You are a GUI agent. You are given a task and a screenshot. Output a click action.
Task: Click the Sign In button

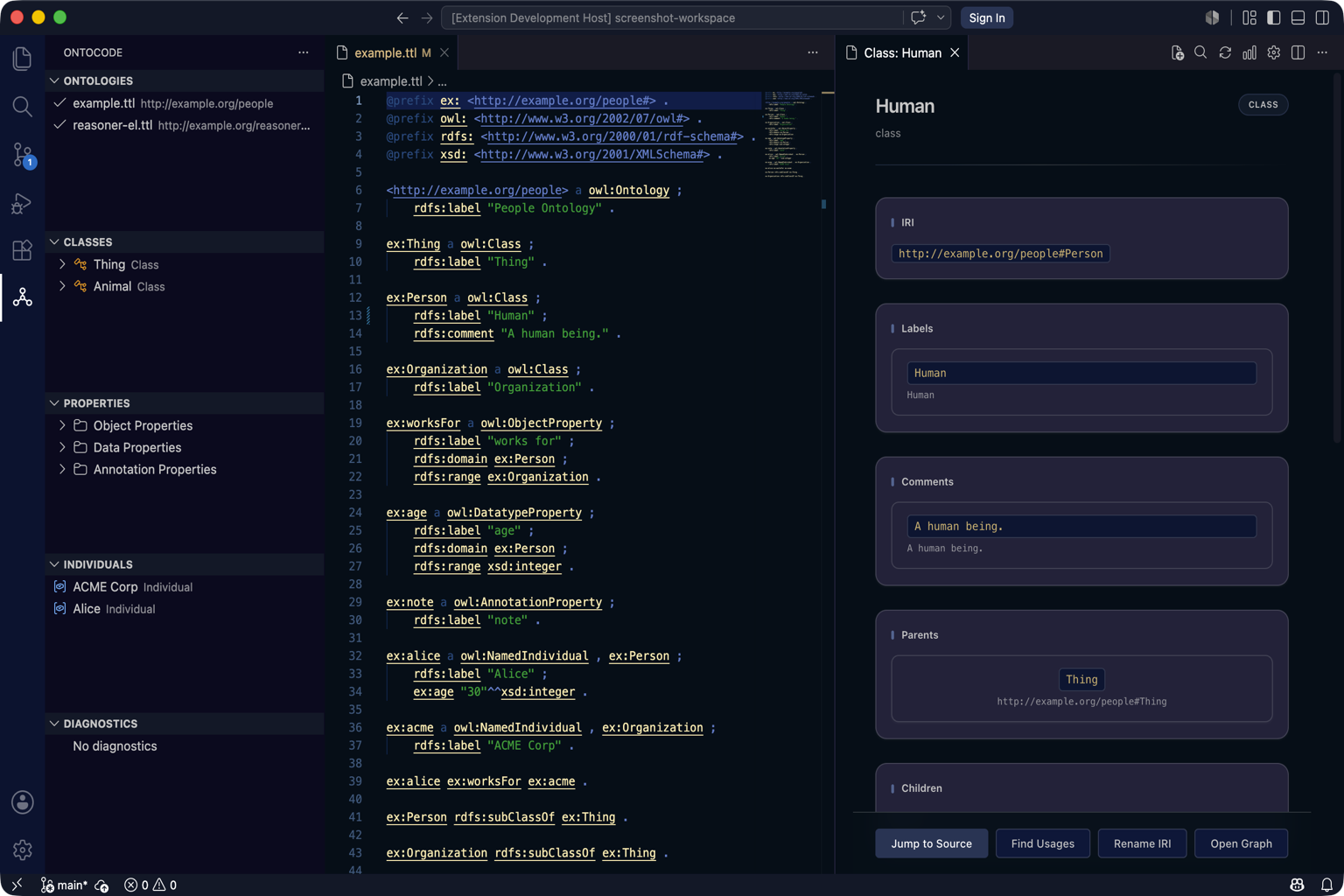(x=987, y=17)
